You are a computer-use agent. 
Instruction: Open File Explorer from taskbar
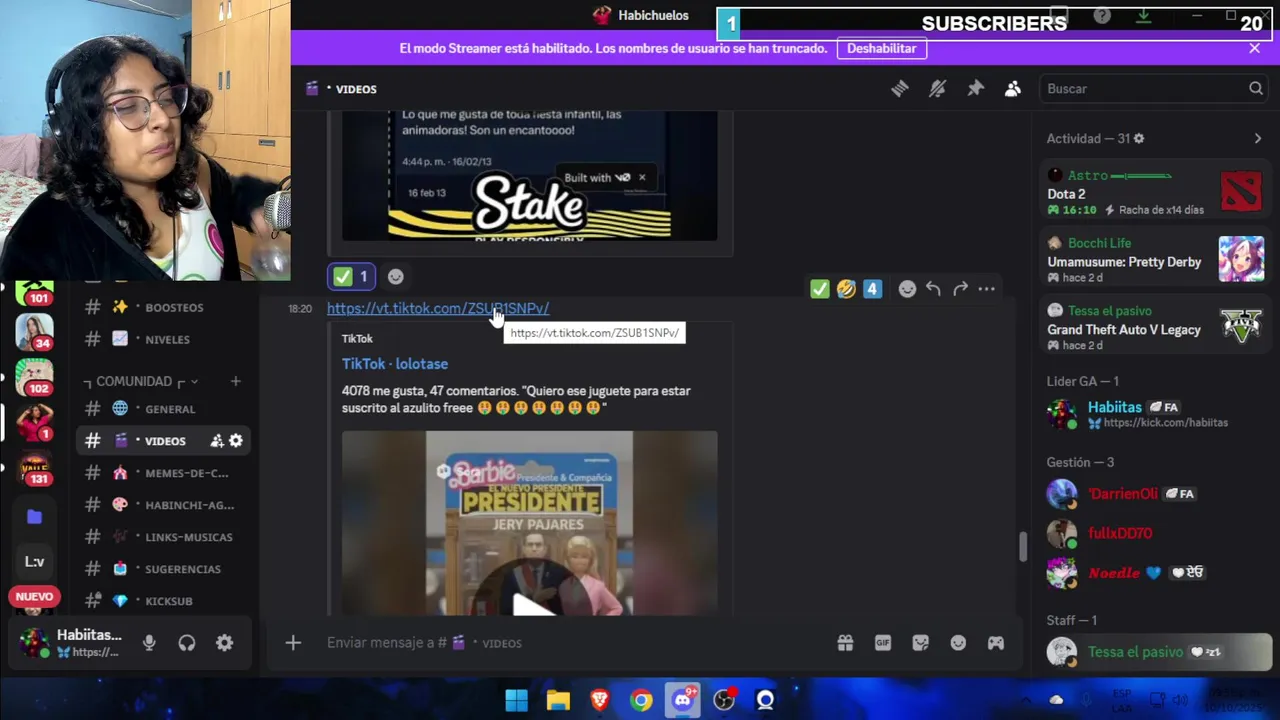[x=558, y=700]
